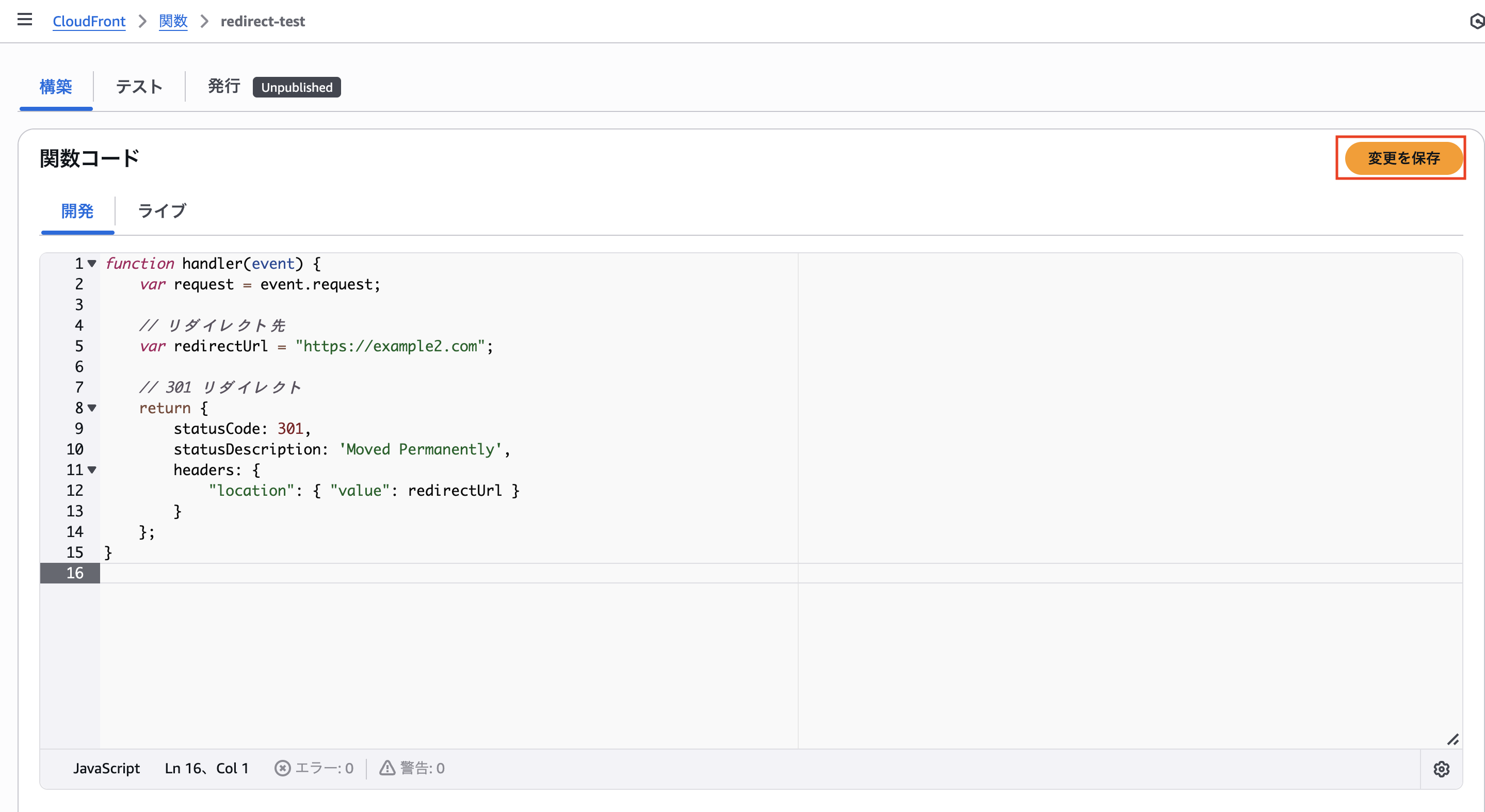Click the "location" header key in code
The height and width of the screenshot is (812, 1485).
click(251, 491)
